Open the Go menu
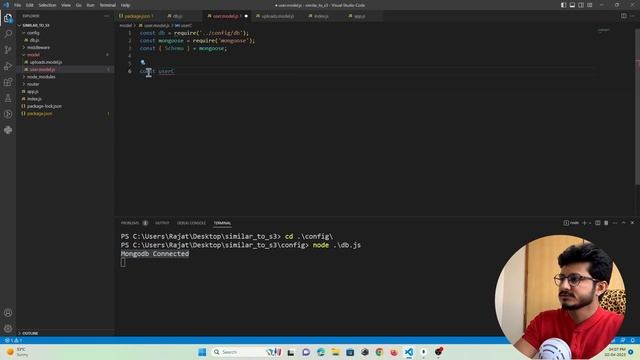 78,5
